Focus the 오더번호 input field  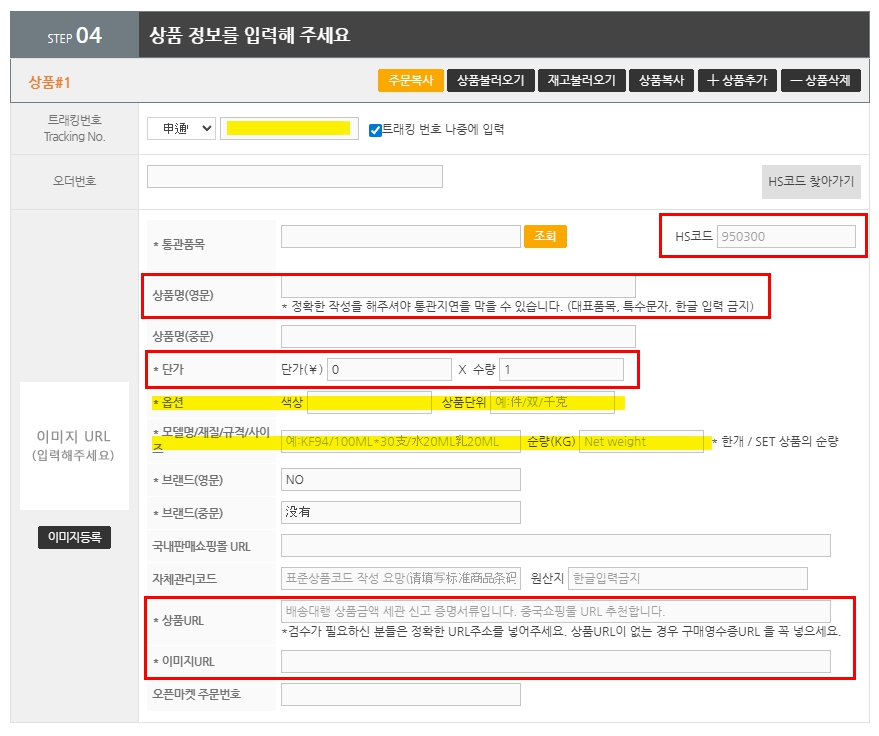click(294, 177)
